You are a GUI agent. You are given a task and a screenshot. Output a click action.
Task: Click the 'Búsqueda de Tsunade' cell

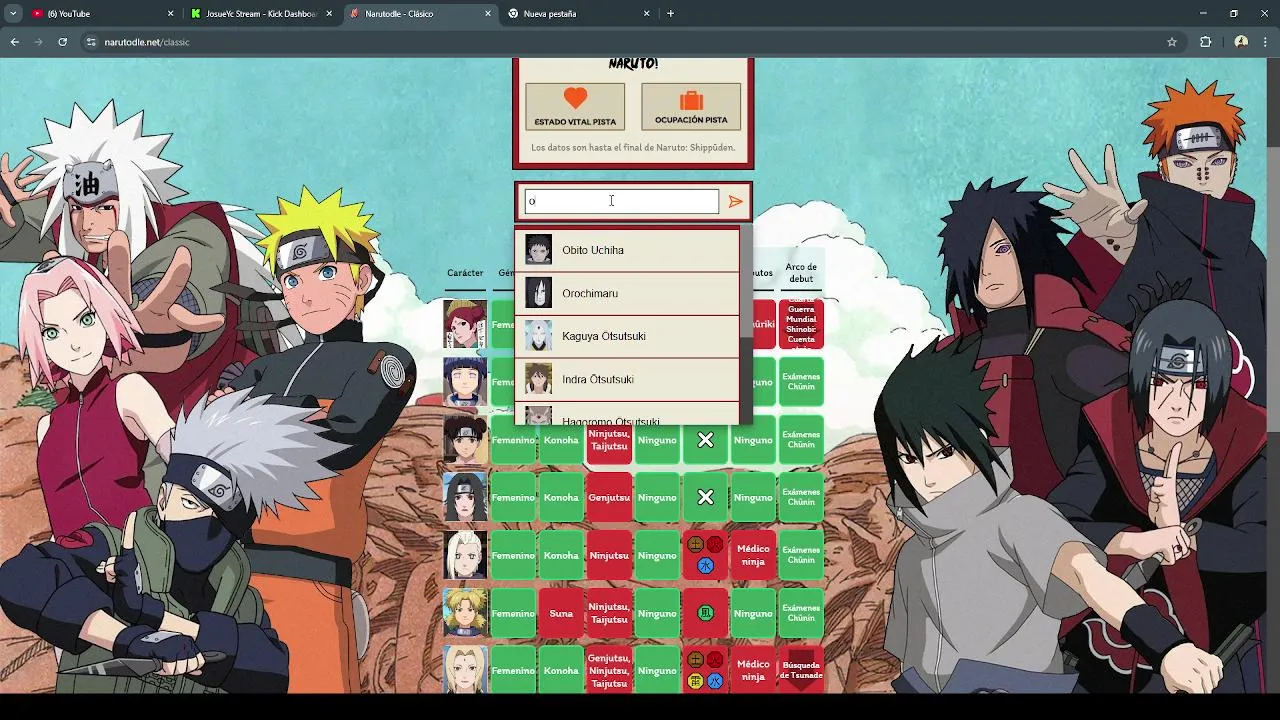click(801, 671)
